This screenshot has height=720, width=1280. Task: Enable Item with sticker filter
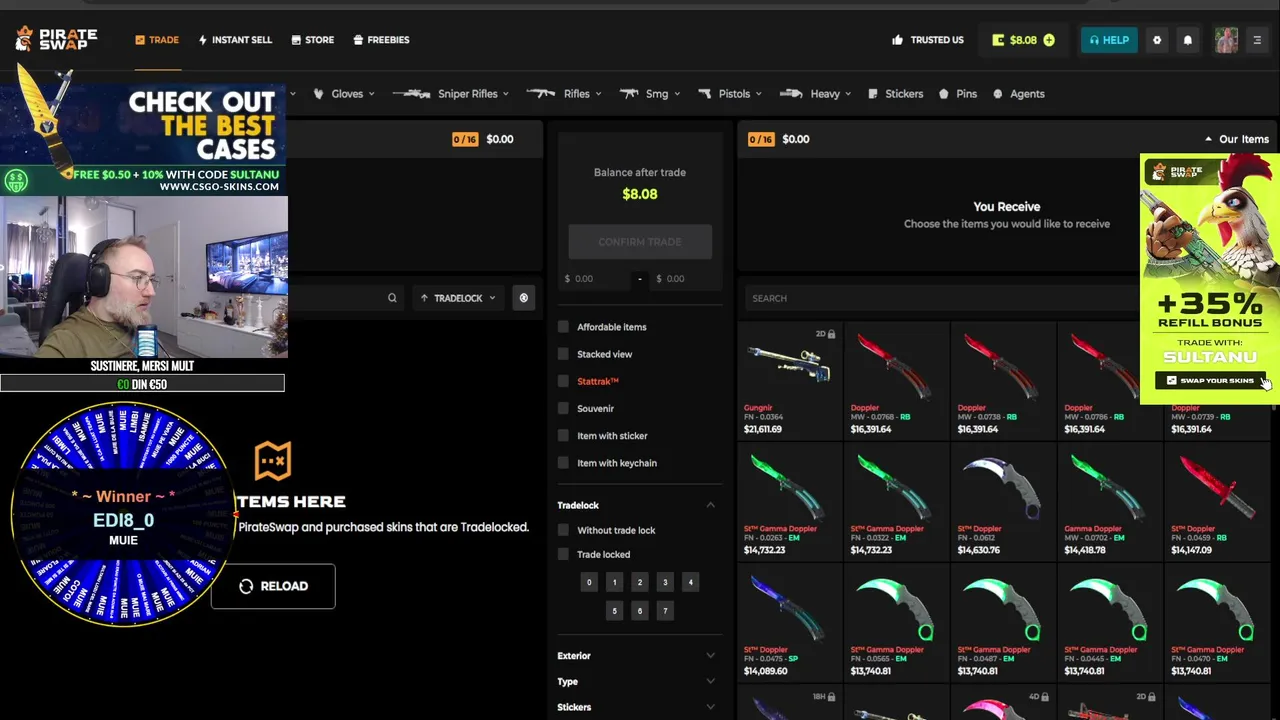point(563,436)
